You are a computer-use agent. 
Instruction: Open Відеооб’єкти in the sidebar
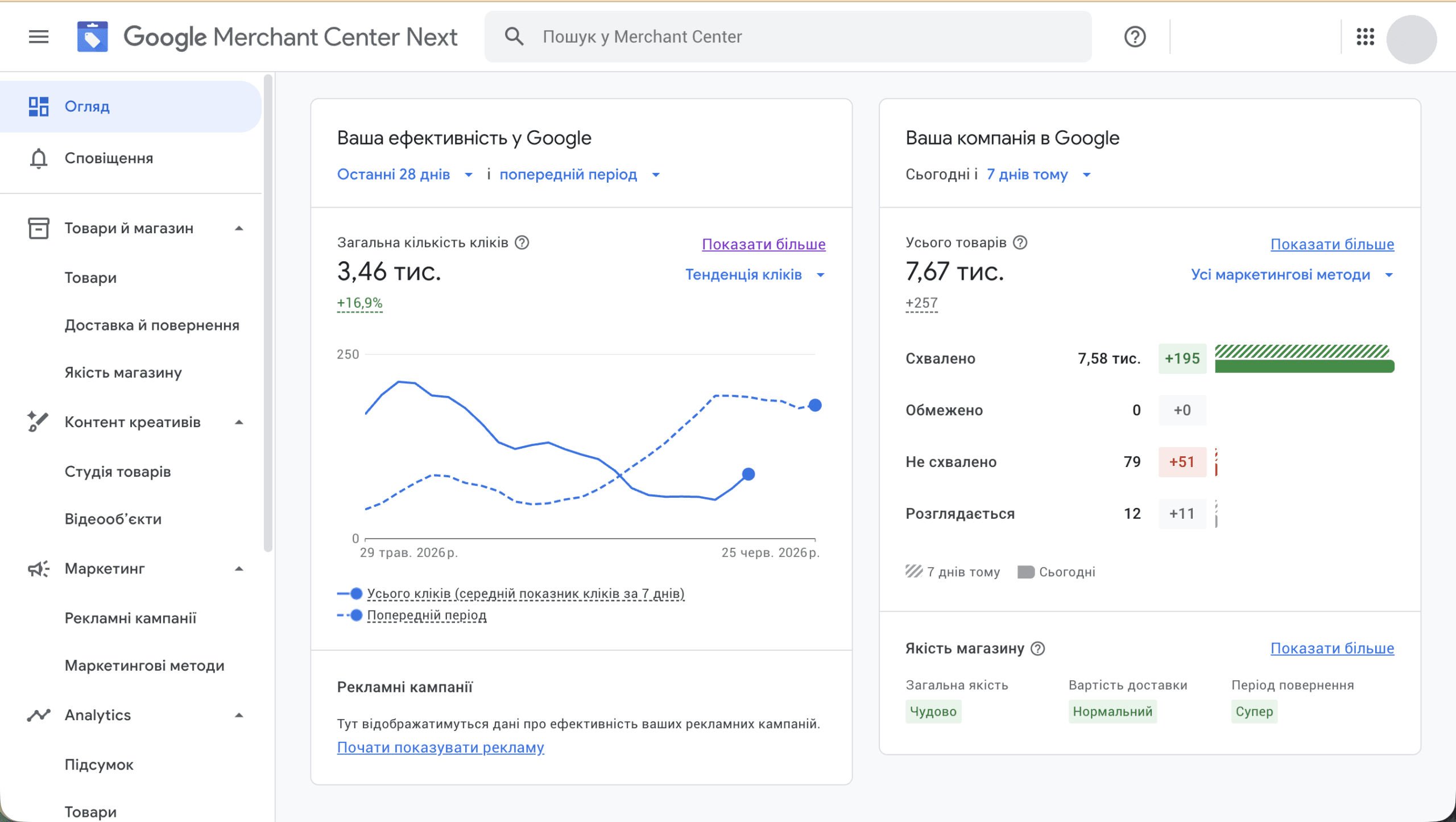(x=113, y=519)
